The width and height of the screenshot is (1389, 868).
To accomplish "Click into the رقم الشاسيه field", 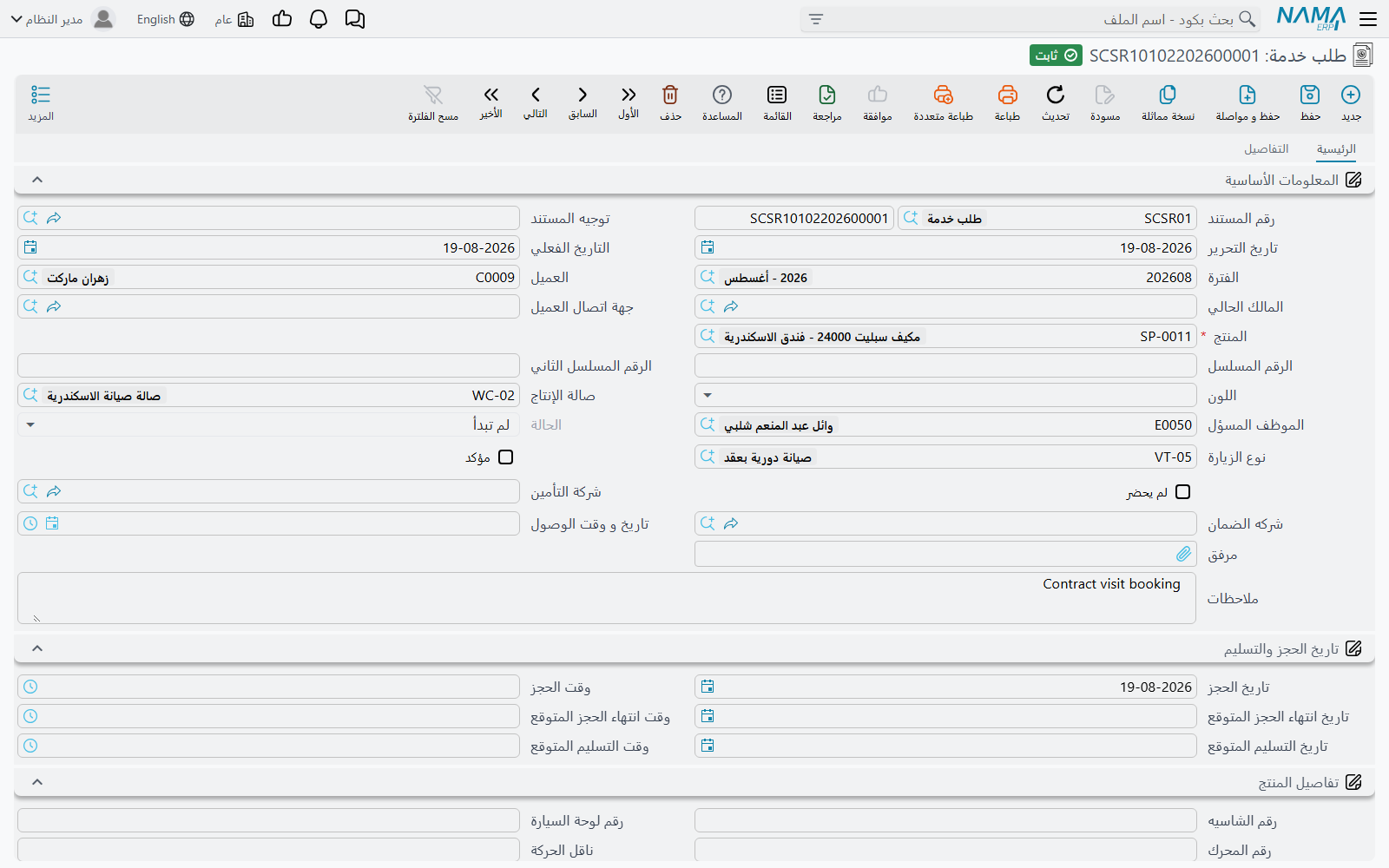I will click(945, 821).
